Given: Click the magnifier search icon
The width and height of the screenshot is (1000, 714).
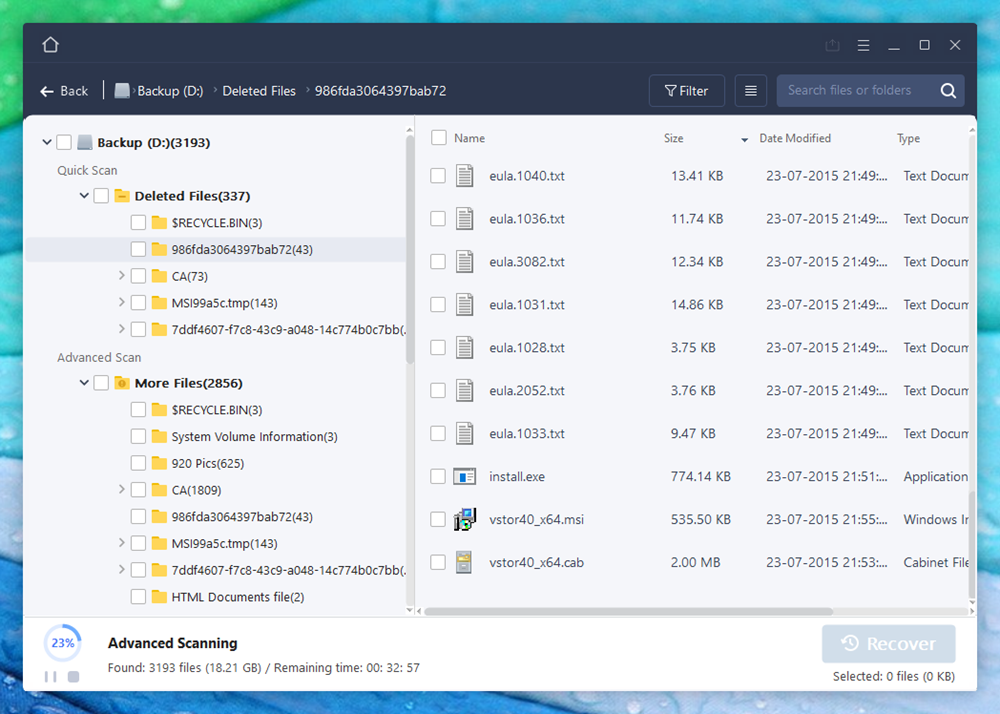Looking at the screenshot, I should tap(948, 91).
